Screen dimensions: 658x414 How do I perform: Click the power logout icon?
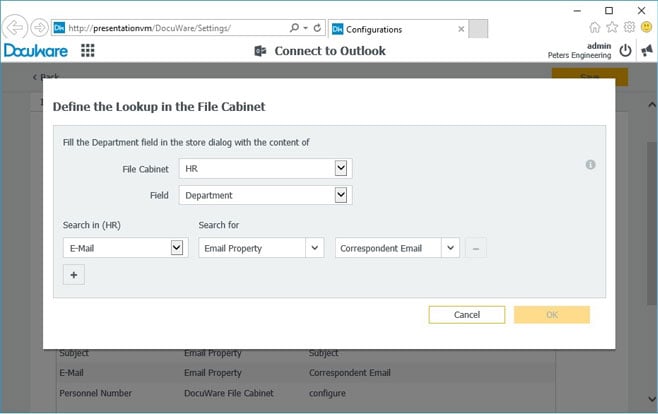pyautogui.click(x=625, y=50)
